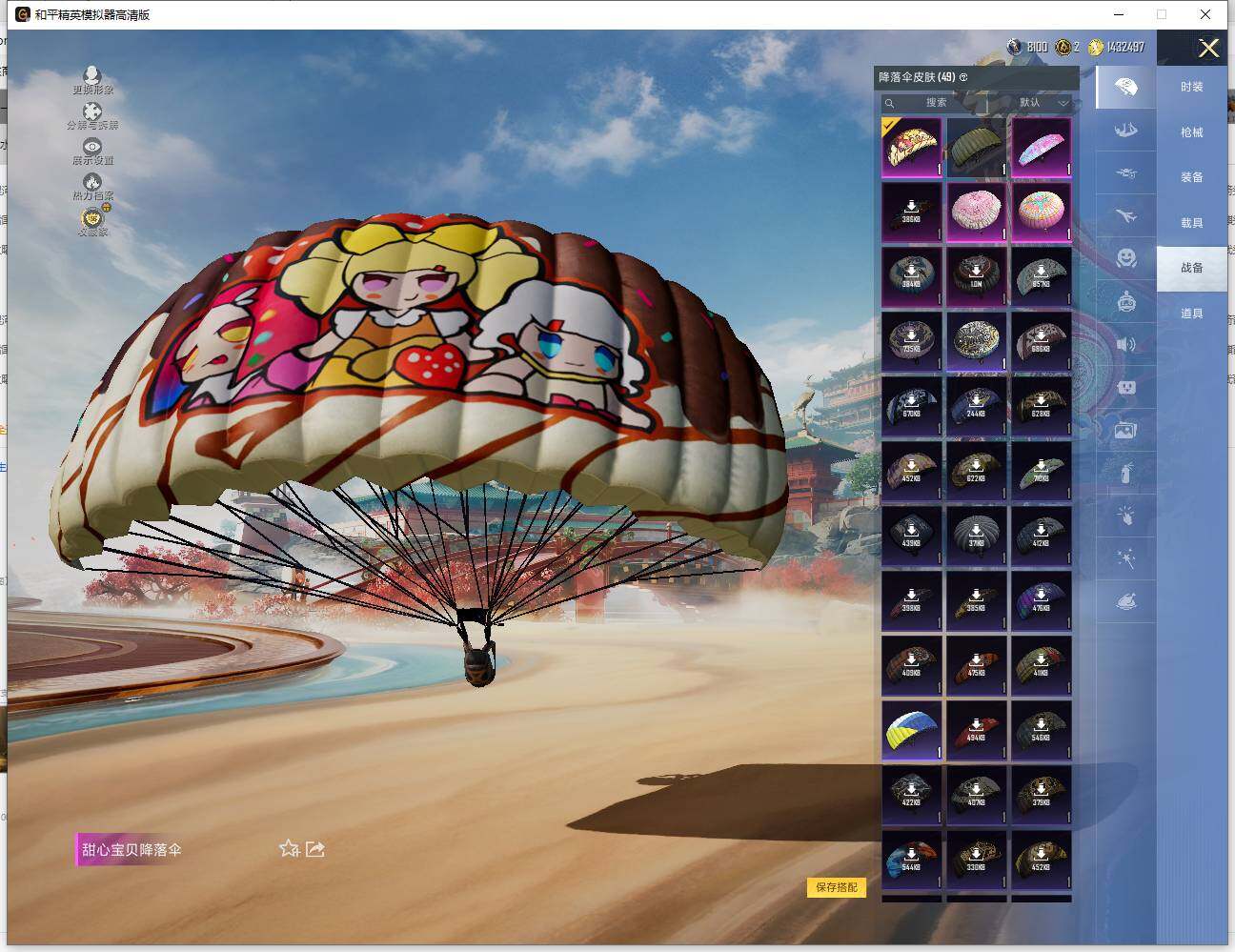
Task: Select the roast chicken category icon
Action: click(x=1125, y=601)
